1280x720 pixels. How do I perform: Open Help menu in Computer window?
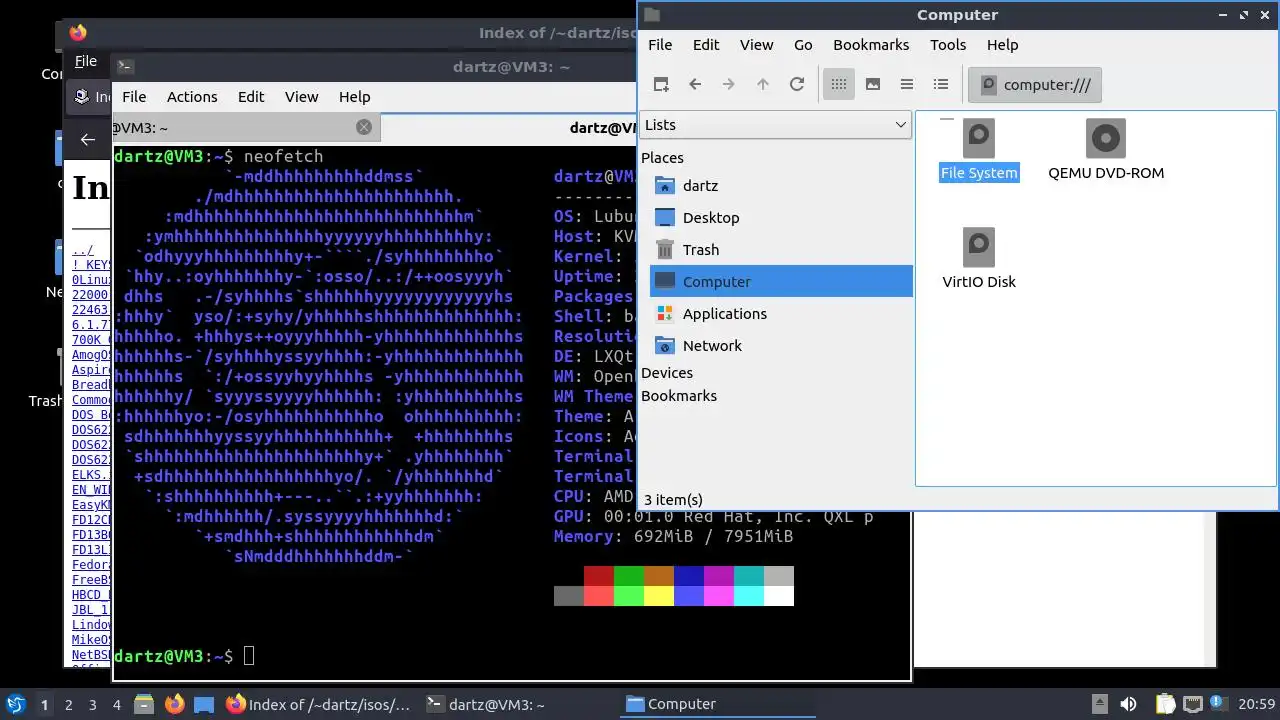(x=1002, y=44)
